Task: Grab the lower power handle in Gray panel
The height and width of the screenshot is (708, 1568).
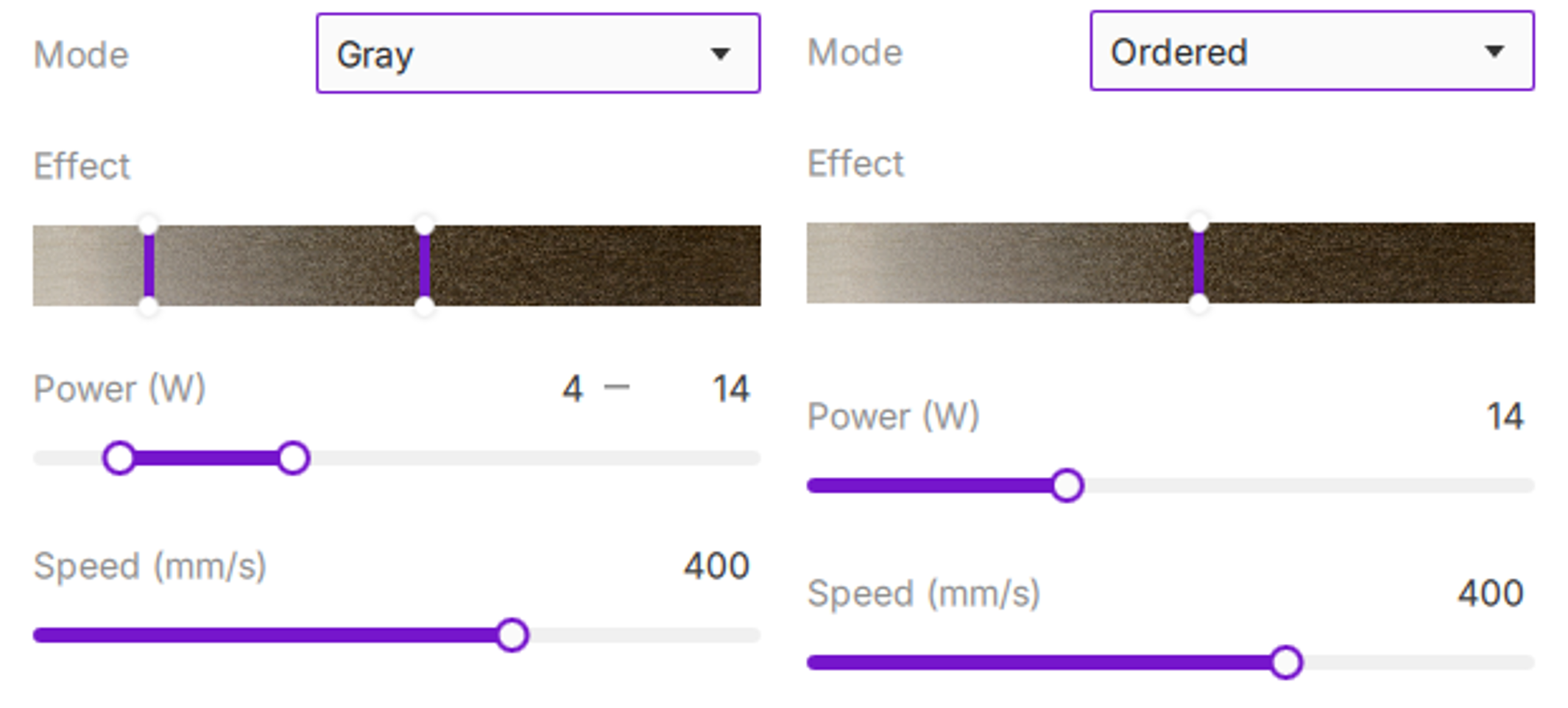Action: point(119,458)
